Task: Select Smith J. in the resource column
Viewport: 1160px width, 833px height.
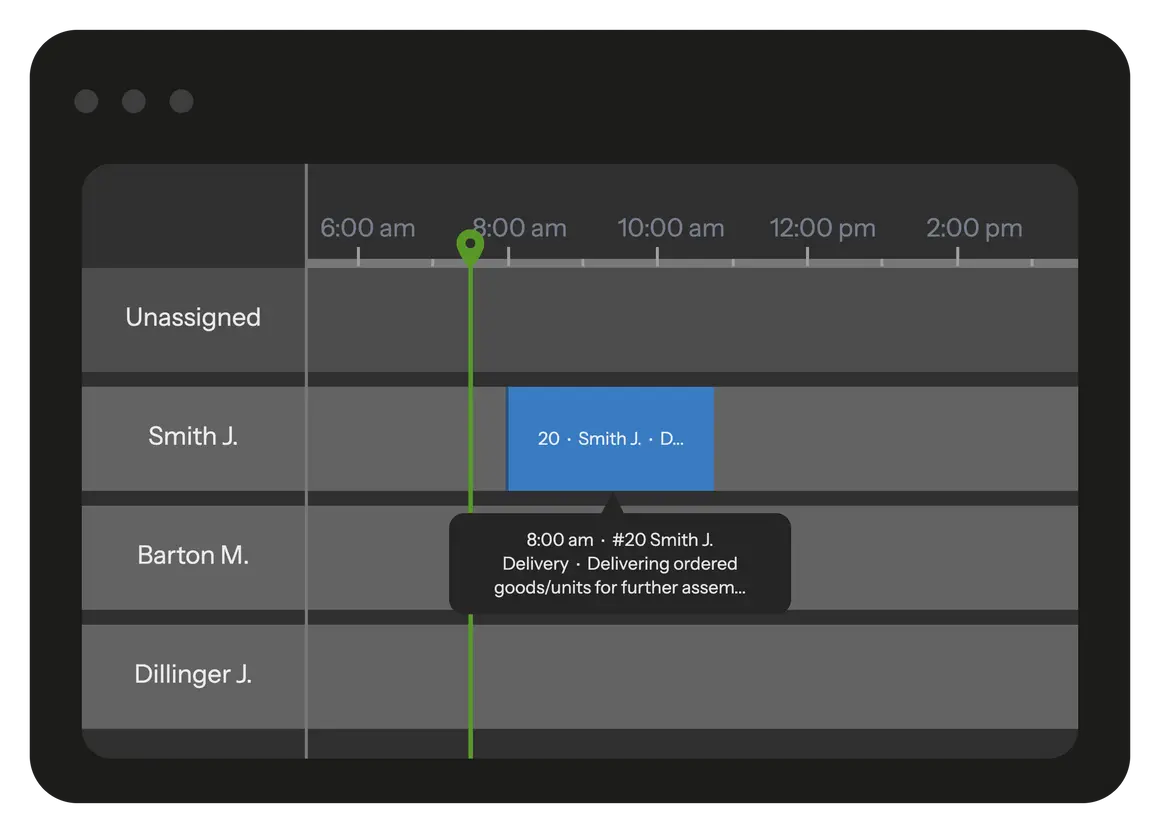Action: 193,437
